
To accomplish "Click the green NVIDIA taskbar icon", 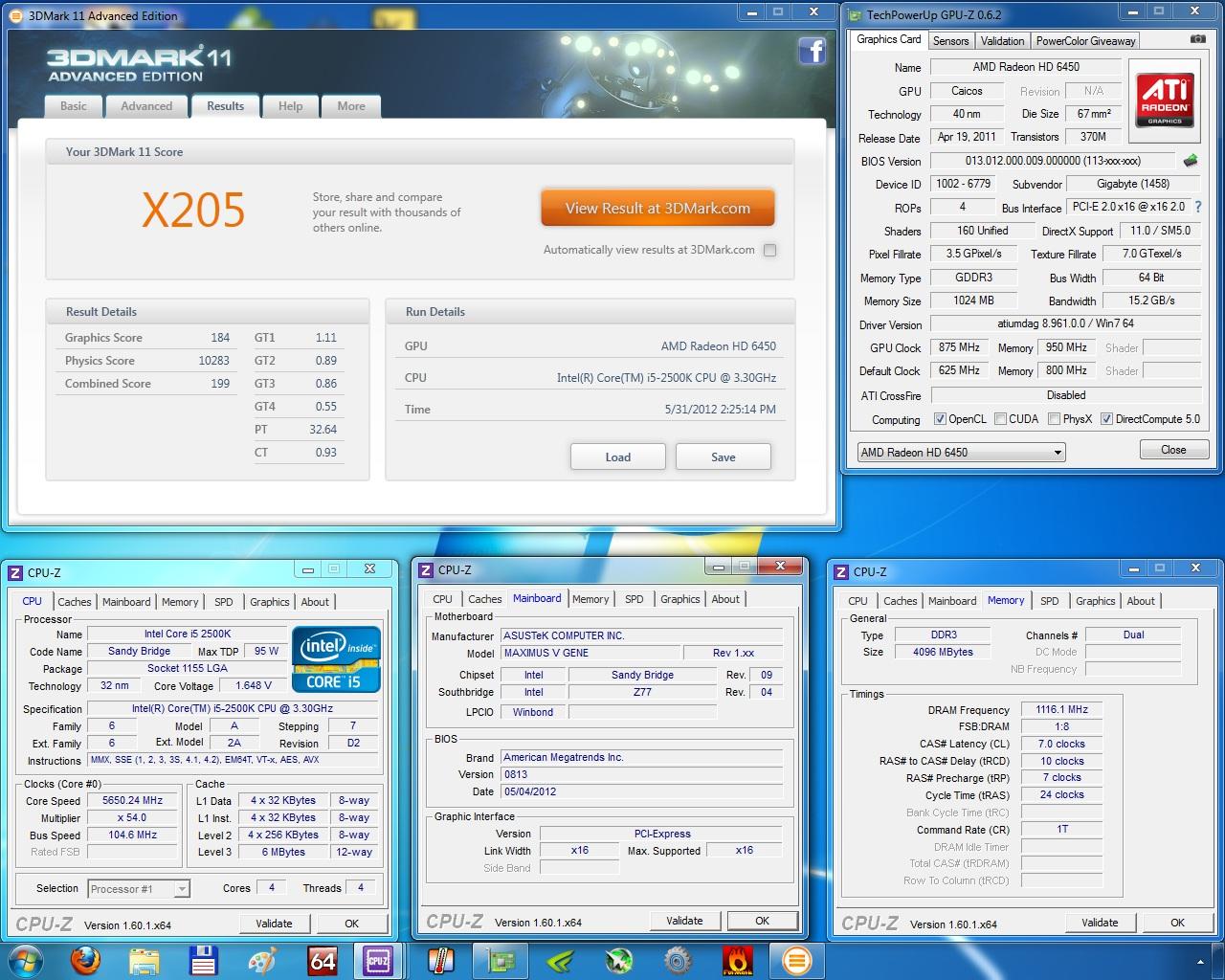I will (559, 960).
